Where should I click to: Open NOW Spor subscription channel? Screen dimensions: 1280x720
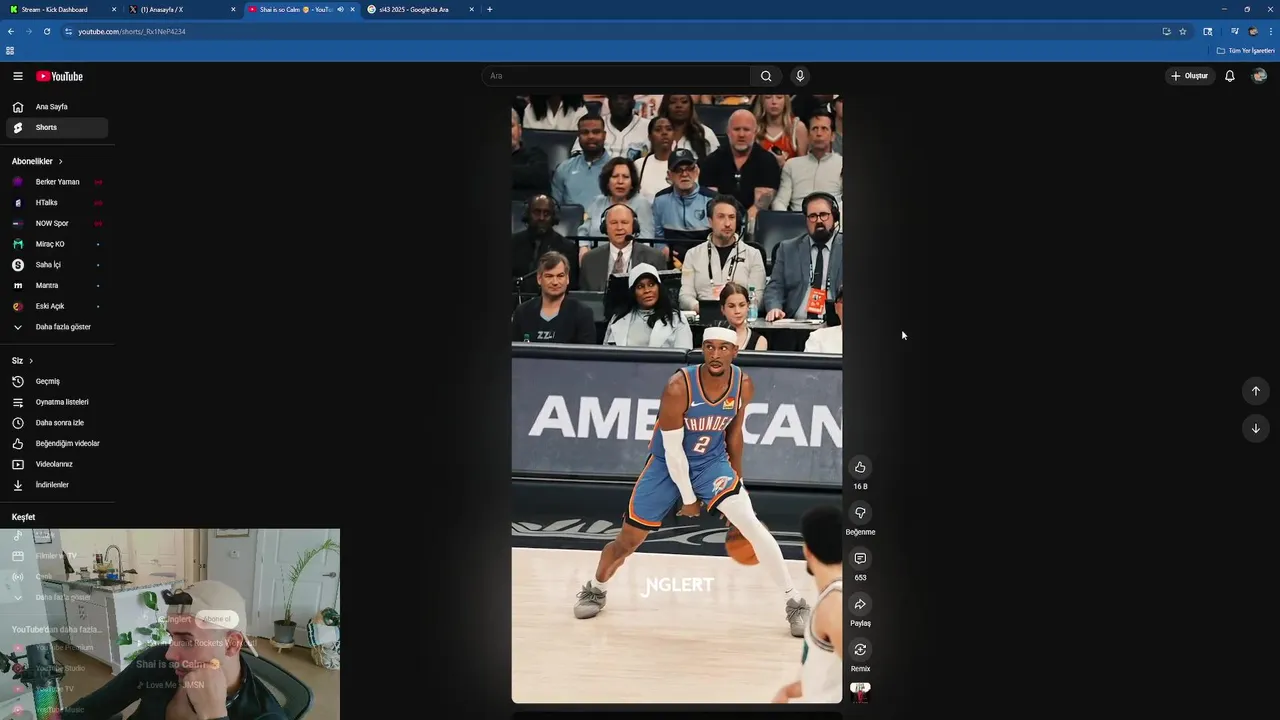[57, 223]
